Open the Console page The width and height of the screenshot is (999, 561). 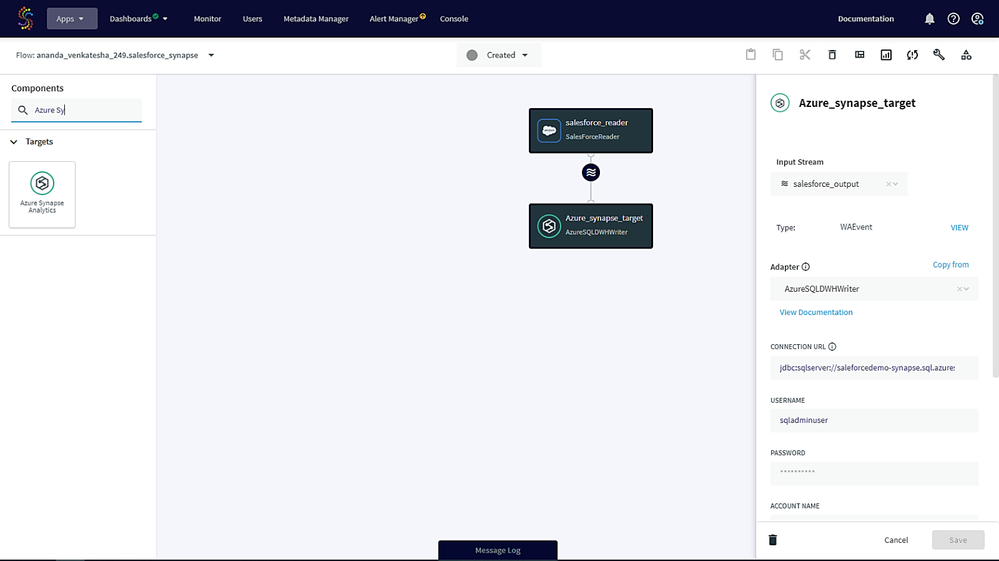click(x=454, y=18)
